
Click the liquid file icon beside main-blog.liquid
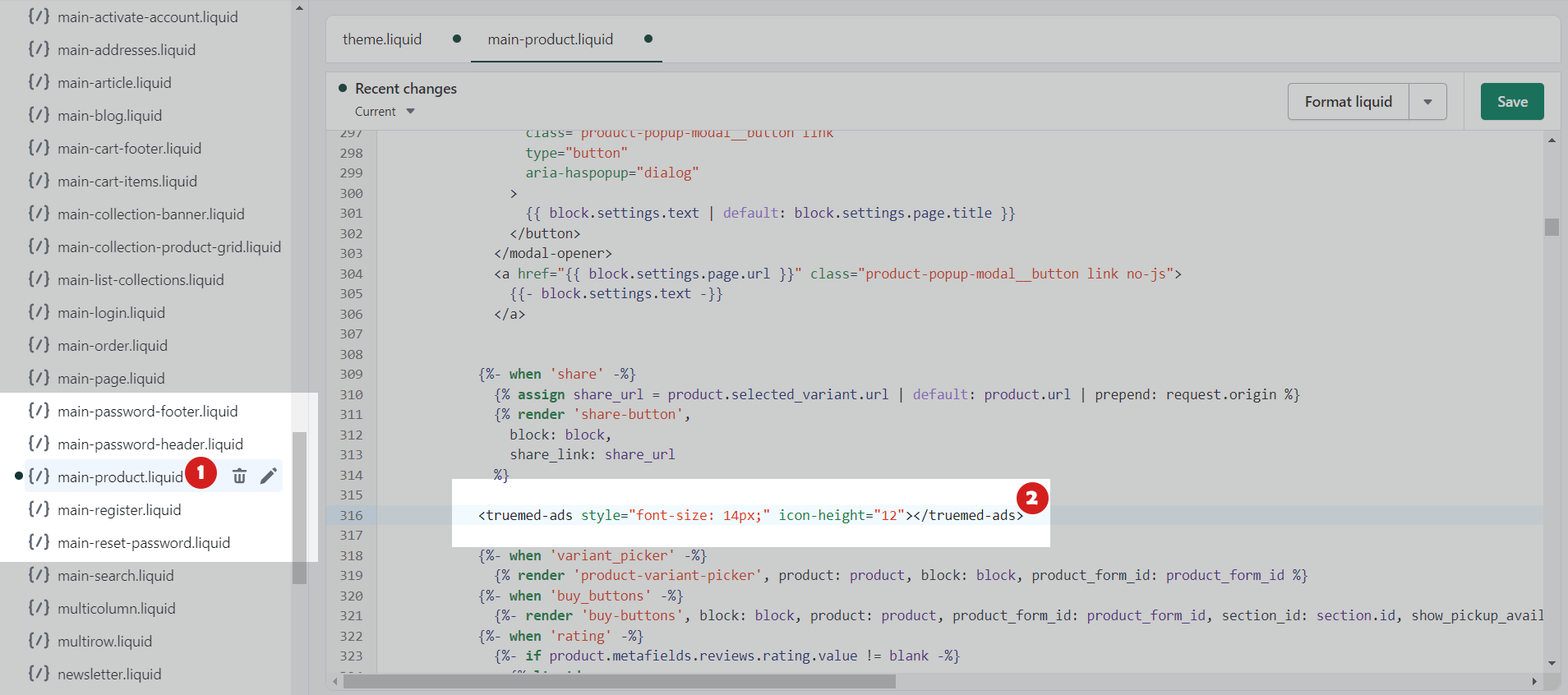point(39,115)
